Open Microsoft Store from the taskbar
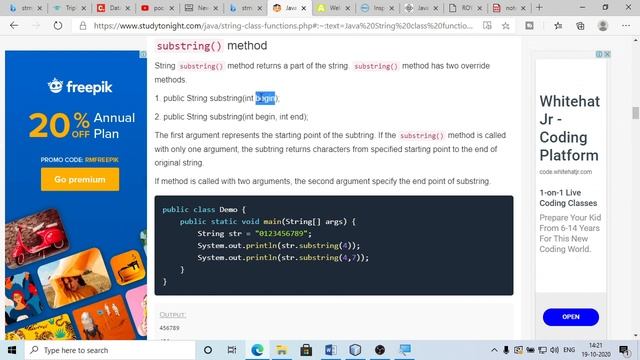The height and width of the screenshot is (360, 640). [306, 350]
